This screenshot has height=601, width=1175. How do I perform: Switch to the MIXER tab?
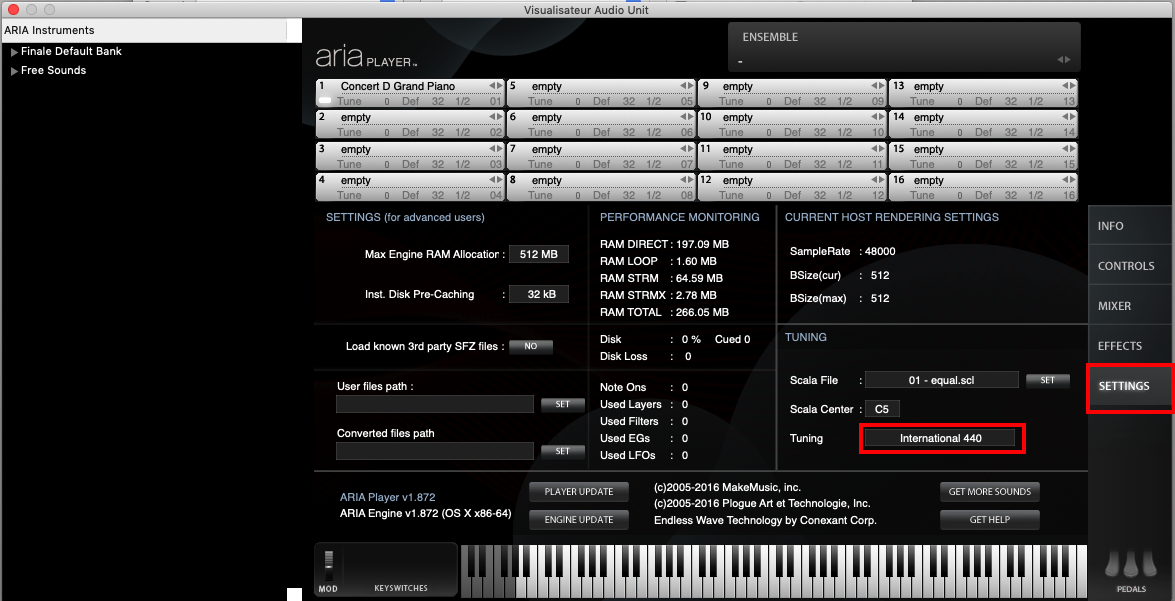1114,306
